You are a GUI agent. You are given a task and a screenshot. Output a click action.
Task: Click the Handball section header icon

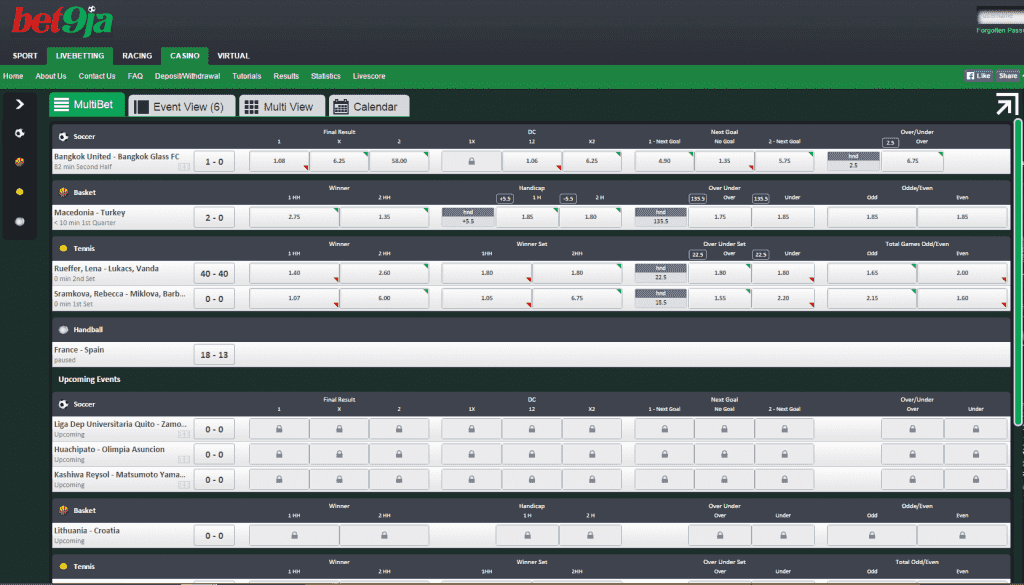(x=63, y=330)
